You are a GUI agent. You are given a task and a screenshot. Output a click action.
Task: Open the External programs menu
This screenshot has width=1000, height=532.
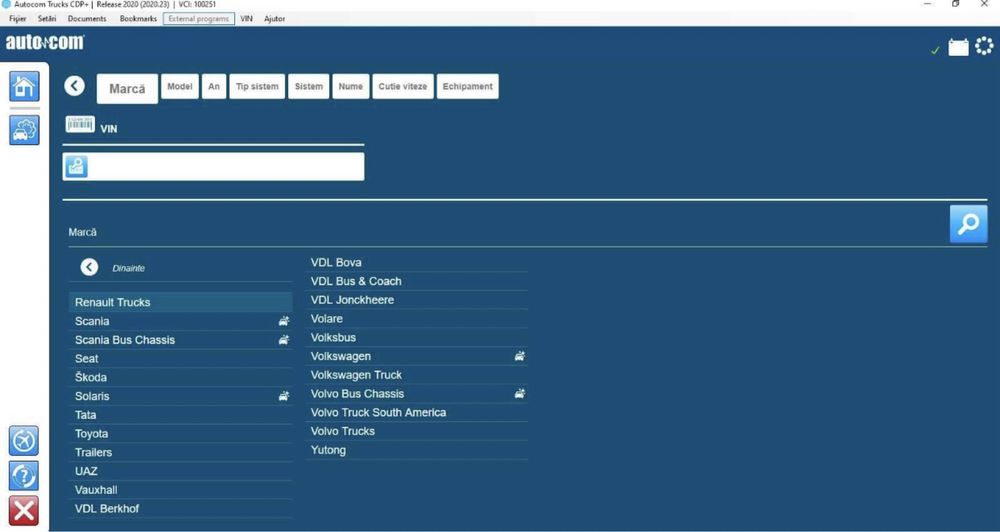tap(198, 18)
